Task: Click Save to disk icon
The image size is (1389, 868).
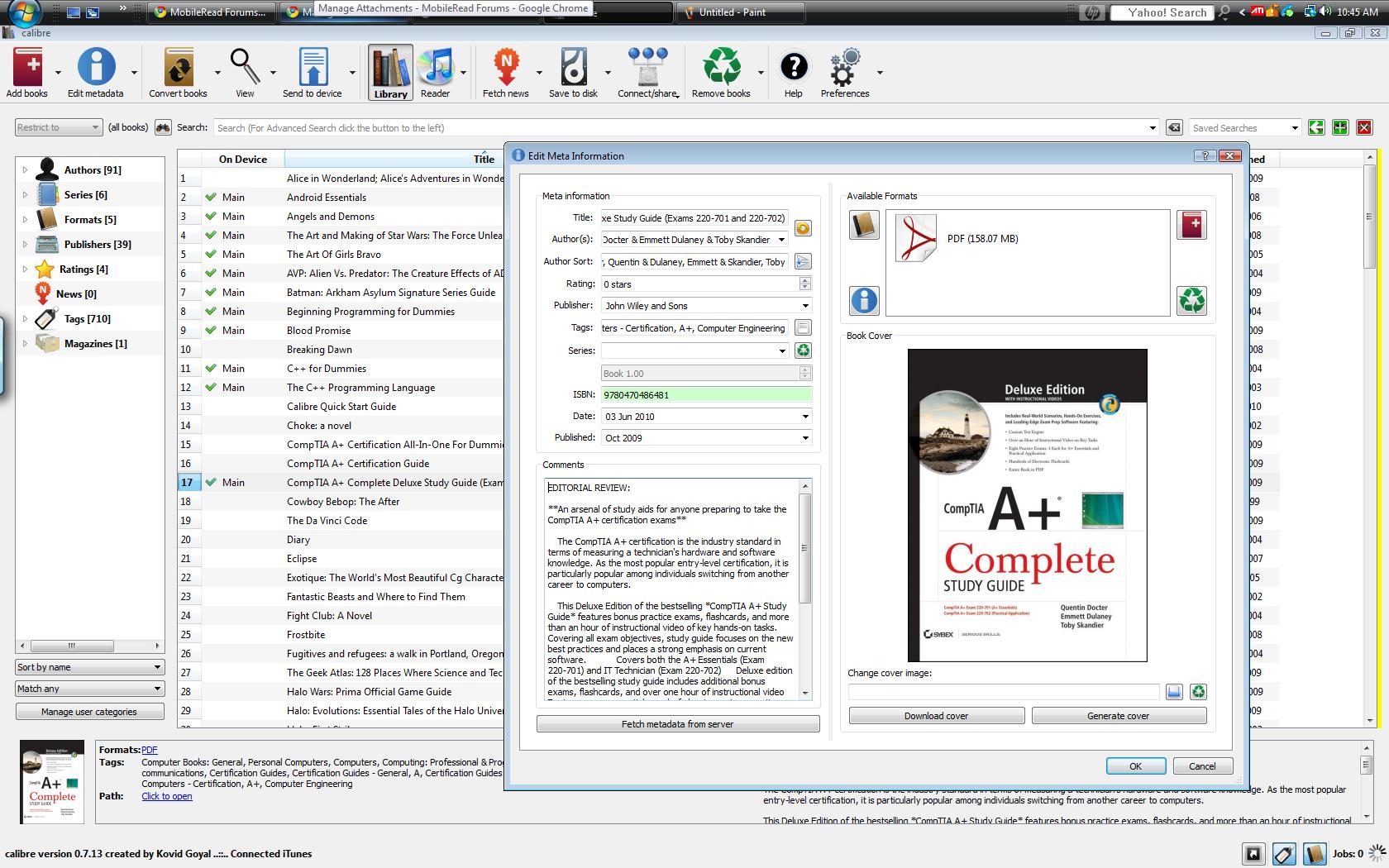Action: click(x=573, y=68)
